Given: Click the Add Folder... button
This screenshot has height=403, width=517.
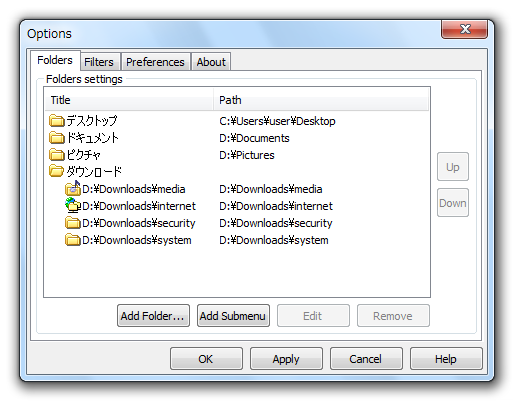Looking at the screenshot, I should coord(153,316).
